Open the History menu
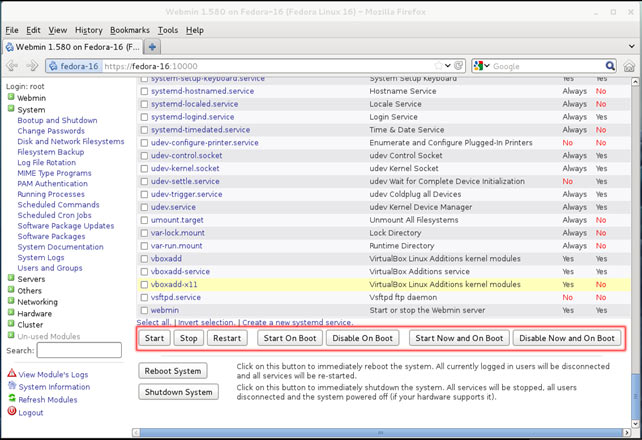This screenshot has width=642, height=440. [x=88, y=30]
